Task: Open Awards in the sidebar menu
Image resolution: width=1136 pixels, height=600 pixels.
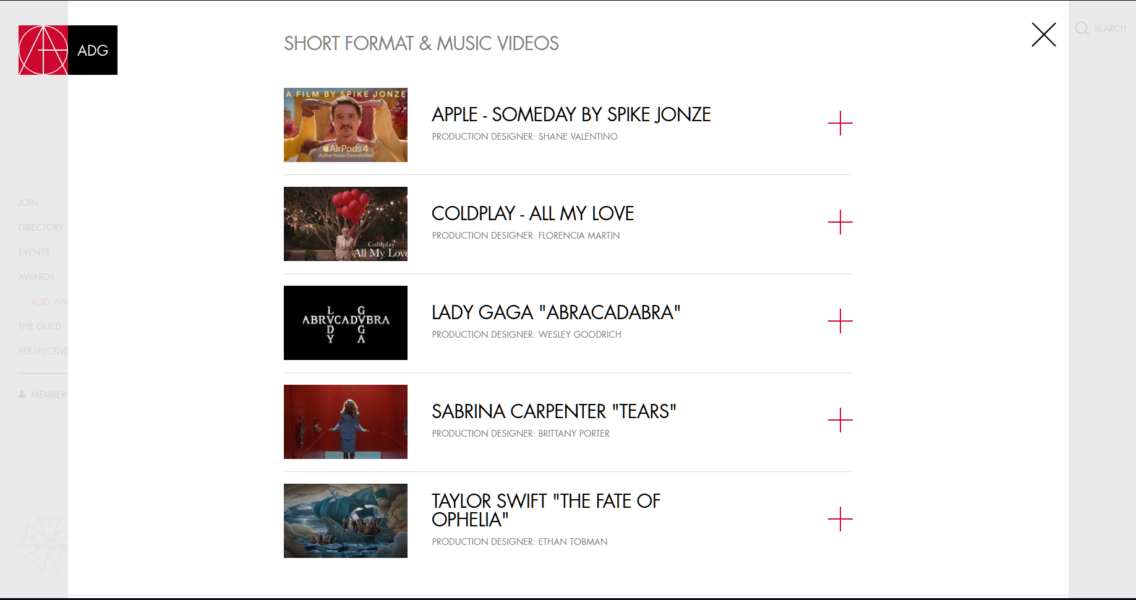Action: tap(36, 277)
